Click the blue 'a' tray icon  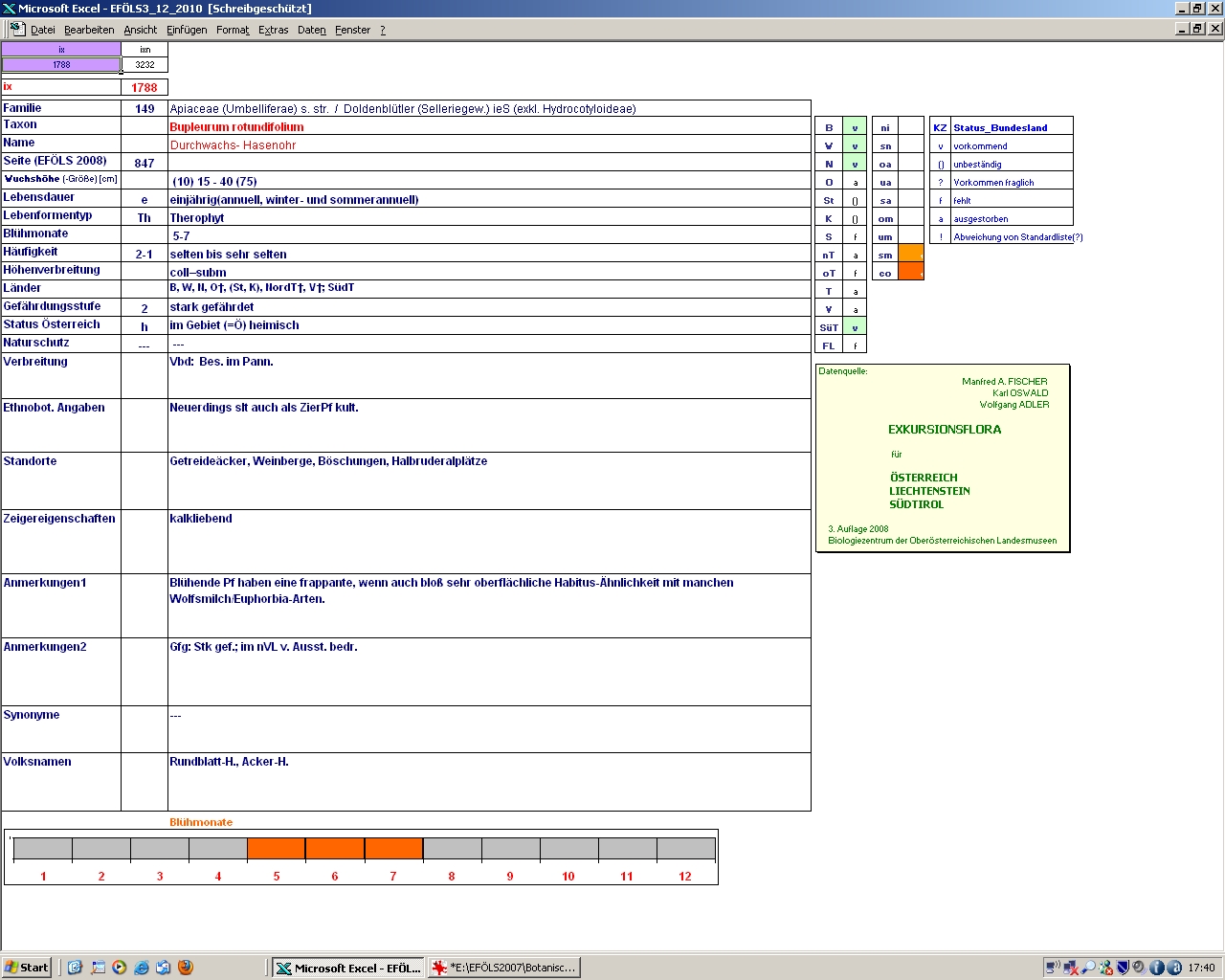1173,968
